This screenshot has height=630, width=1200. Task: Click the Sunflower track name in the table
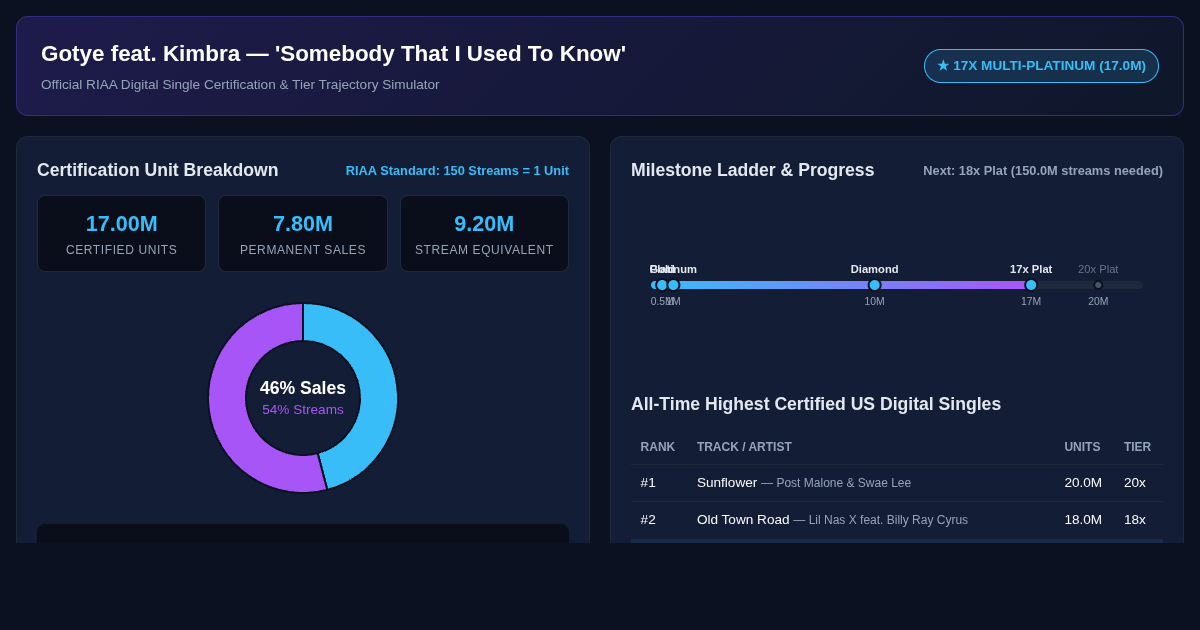click(x=727, y=483)
